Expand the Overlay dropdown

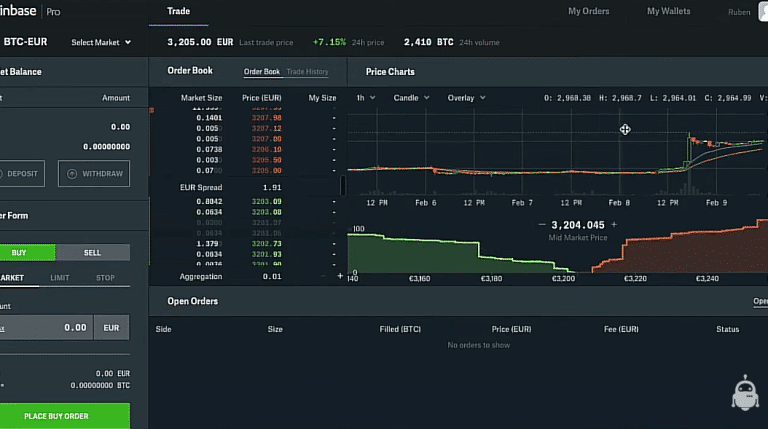click(466, 98)
